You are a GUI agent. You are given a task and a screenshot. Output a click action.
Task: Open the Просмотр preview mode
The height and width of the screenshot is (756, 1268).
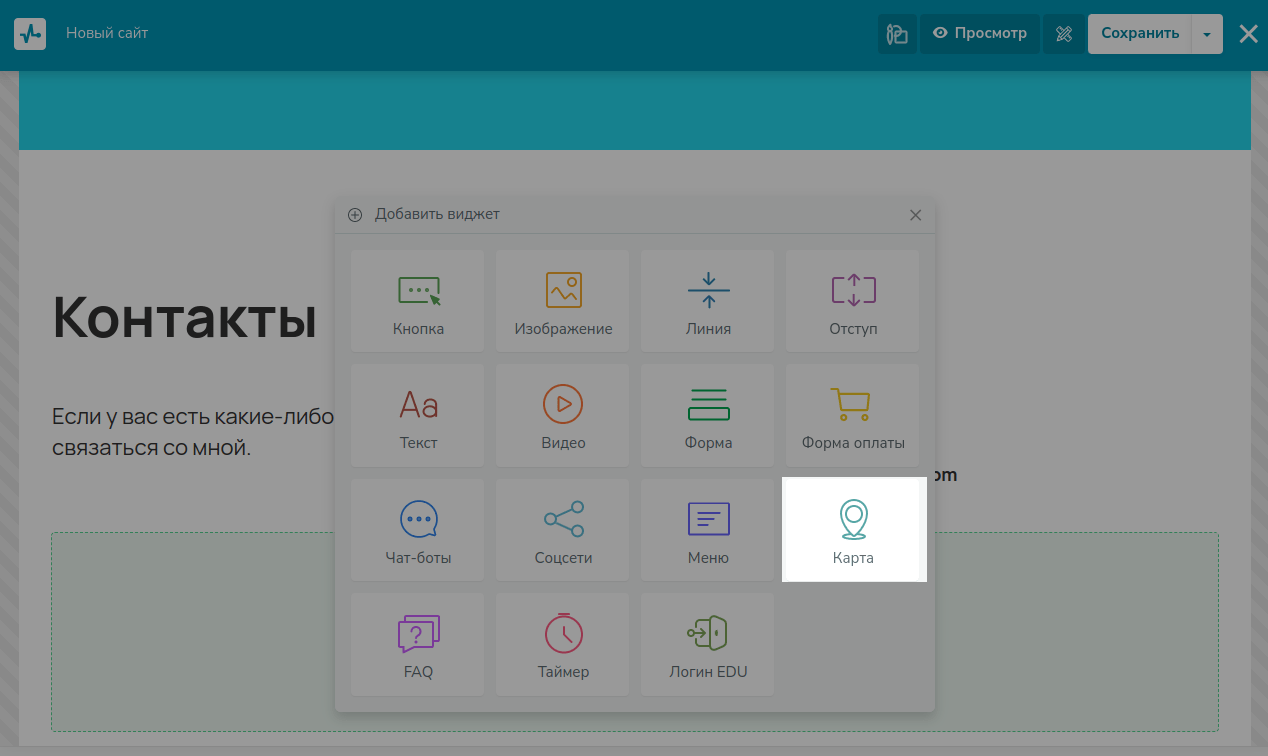(x=980, y=34)
